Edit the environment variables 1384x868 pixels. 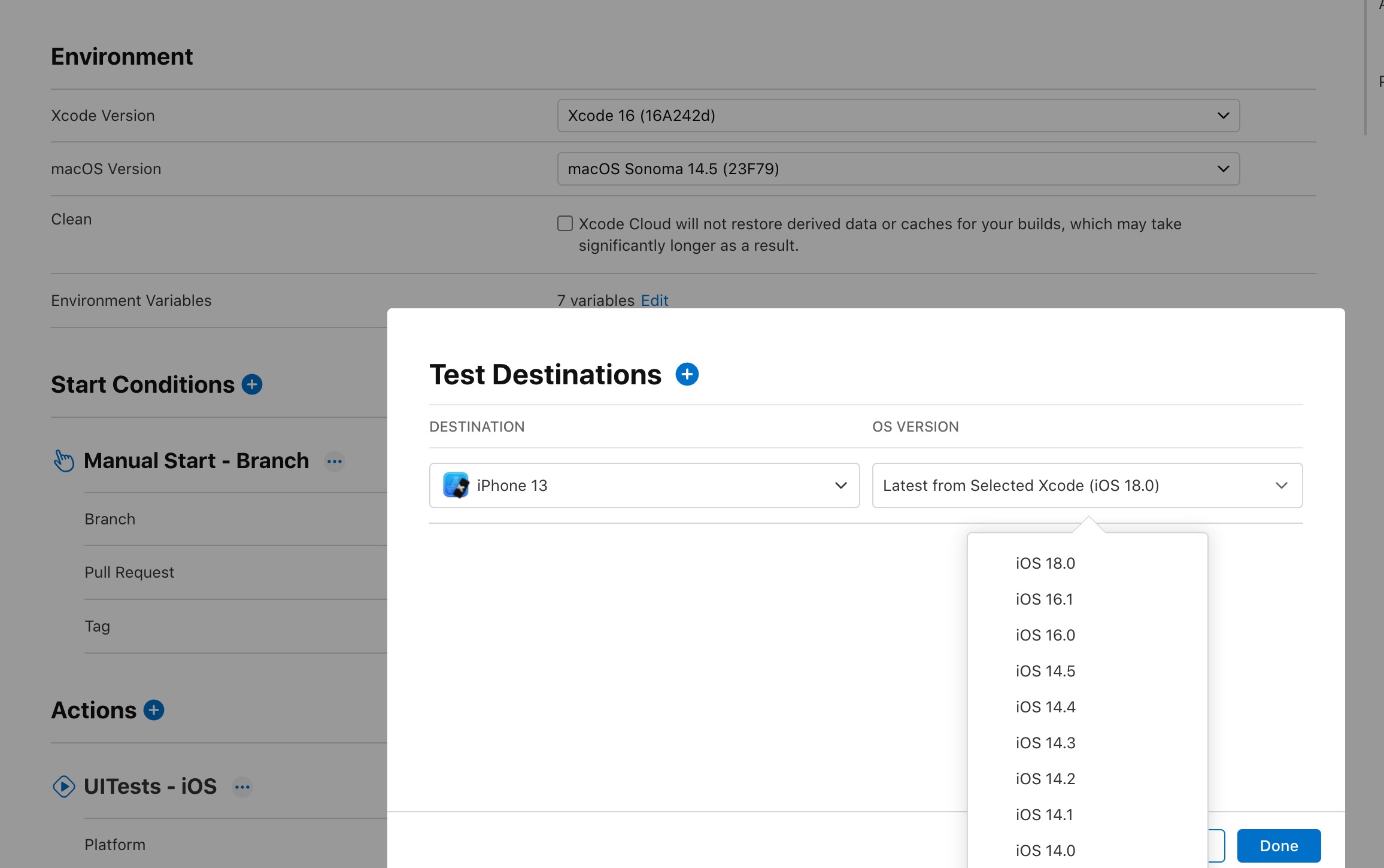coord(654,301)
